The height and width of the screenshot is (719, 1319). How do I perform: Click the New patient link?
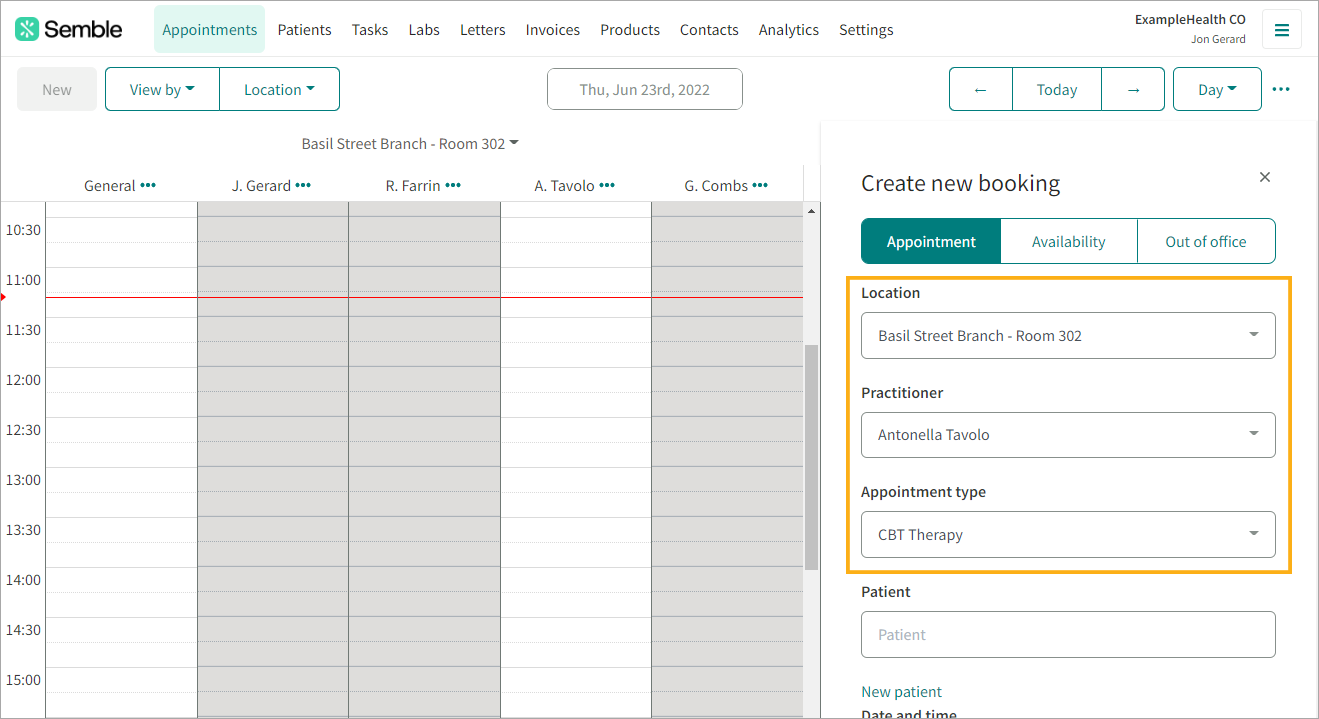[x=901, y=692]
